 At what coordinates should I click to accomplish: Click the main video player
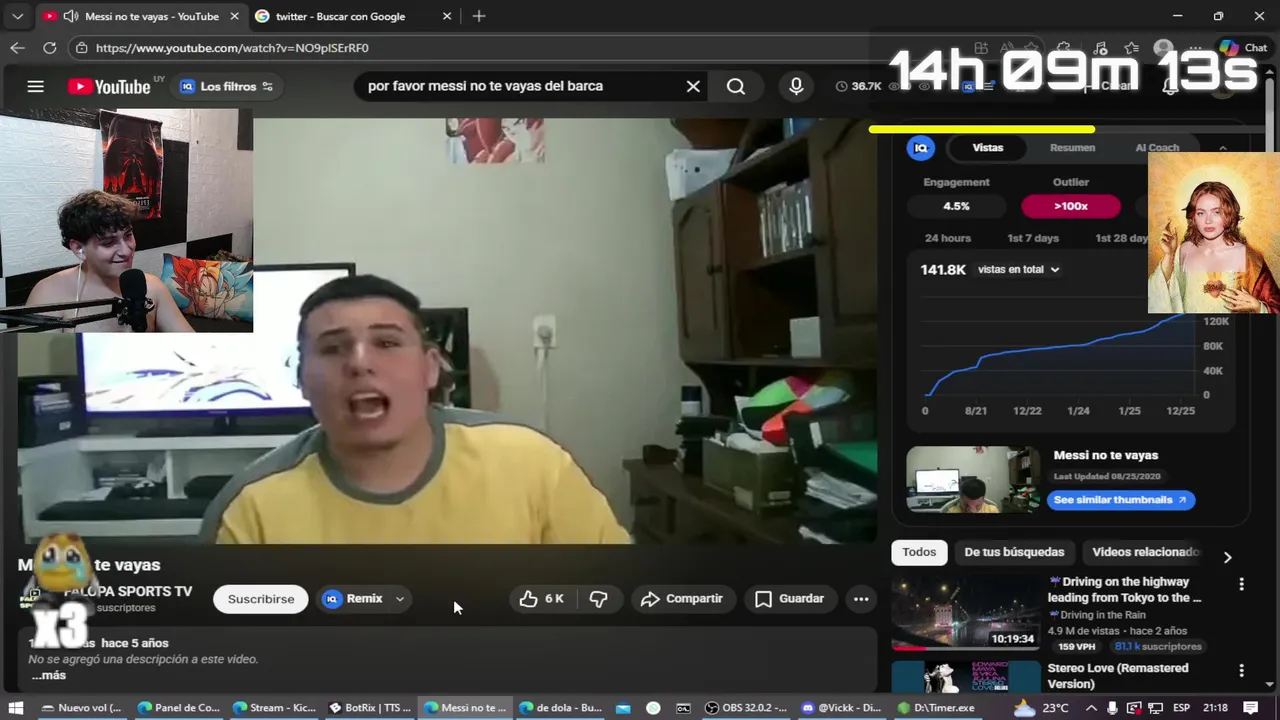(x=447, y=330)
